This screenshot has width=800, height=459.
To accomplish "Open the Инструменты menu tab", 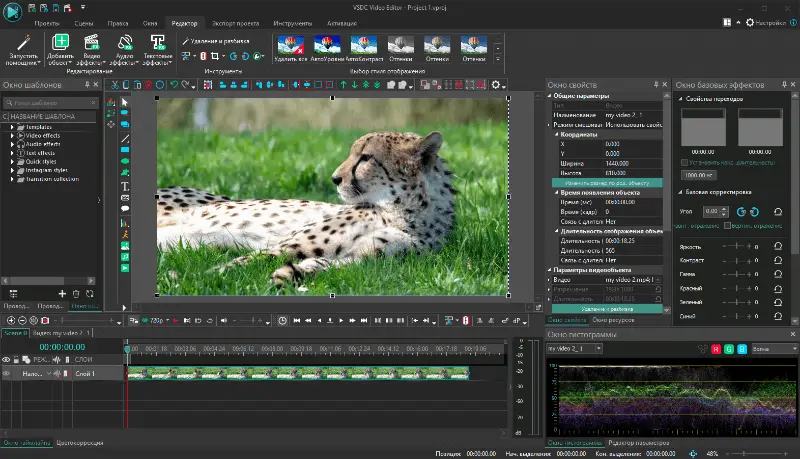I will (x=292, y=23).
